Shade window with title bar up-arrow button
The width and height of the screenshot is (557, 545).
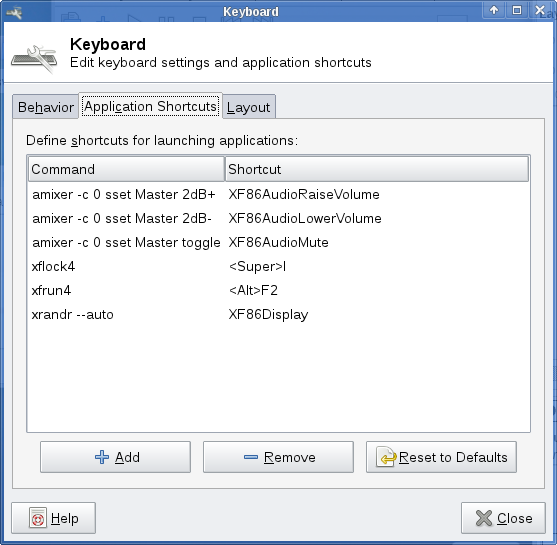click(x=494, y=10)
